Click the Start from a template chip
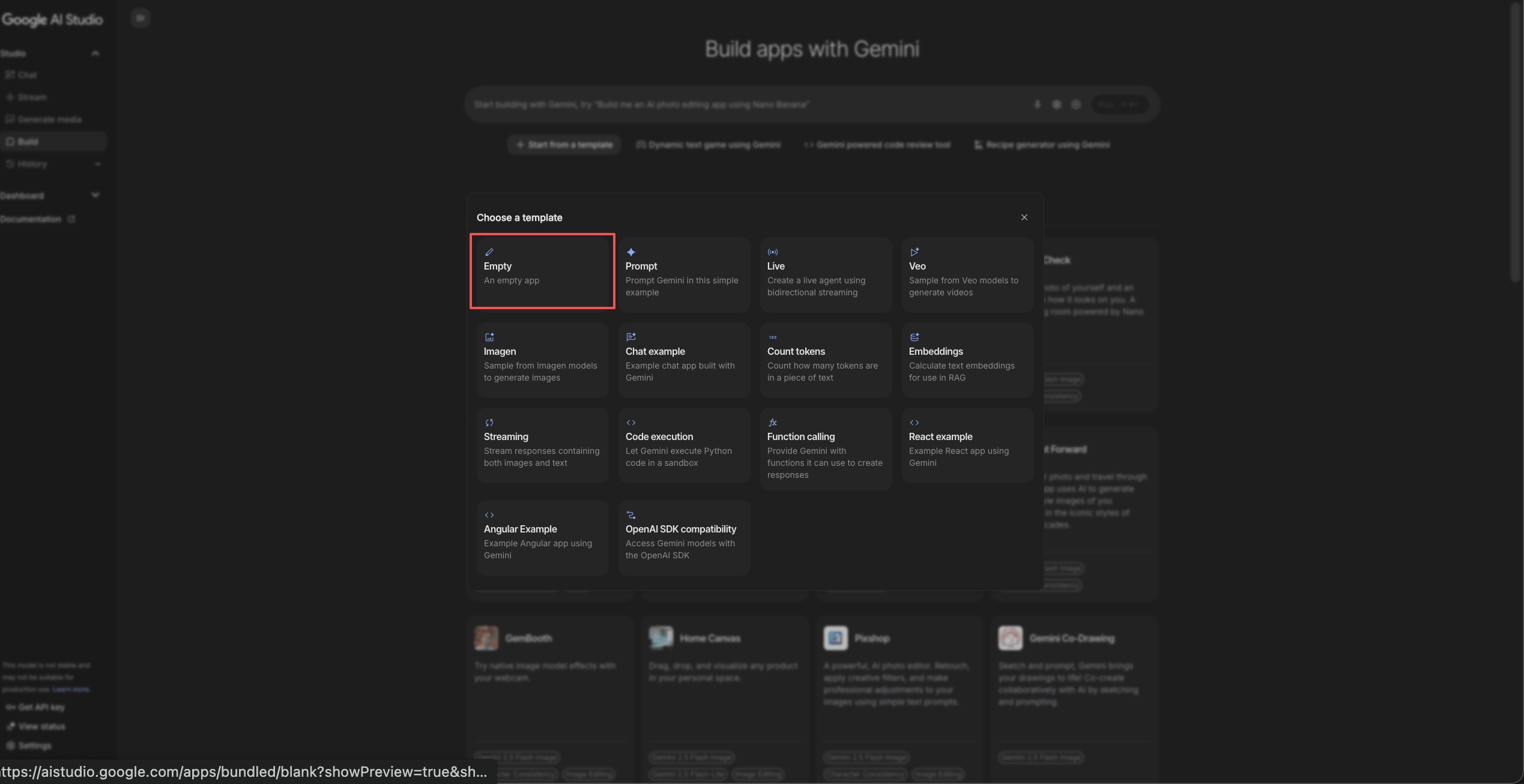This screenshot has width=1524, height=784. tap(564, 145)
